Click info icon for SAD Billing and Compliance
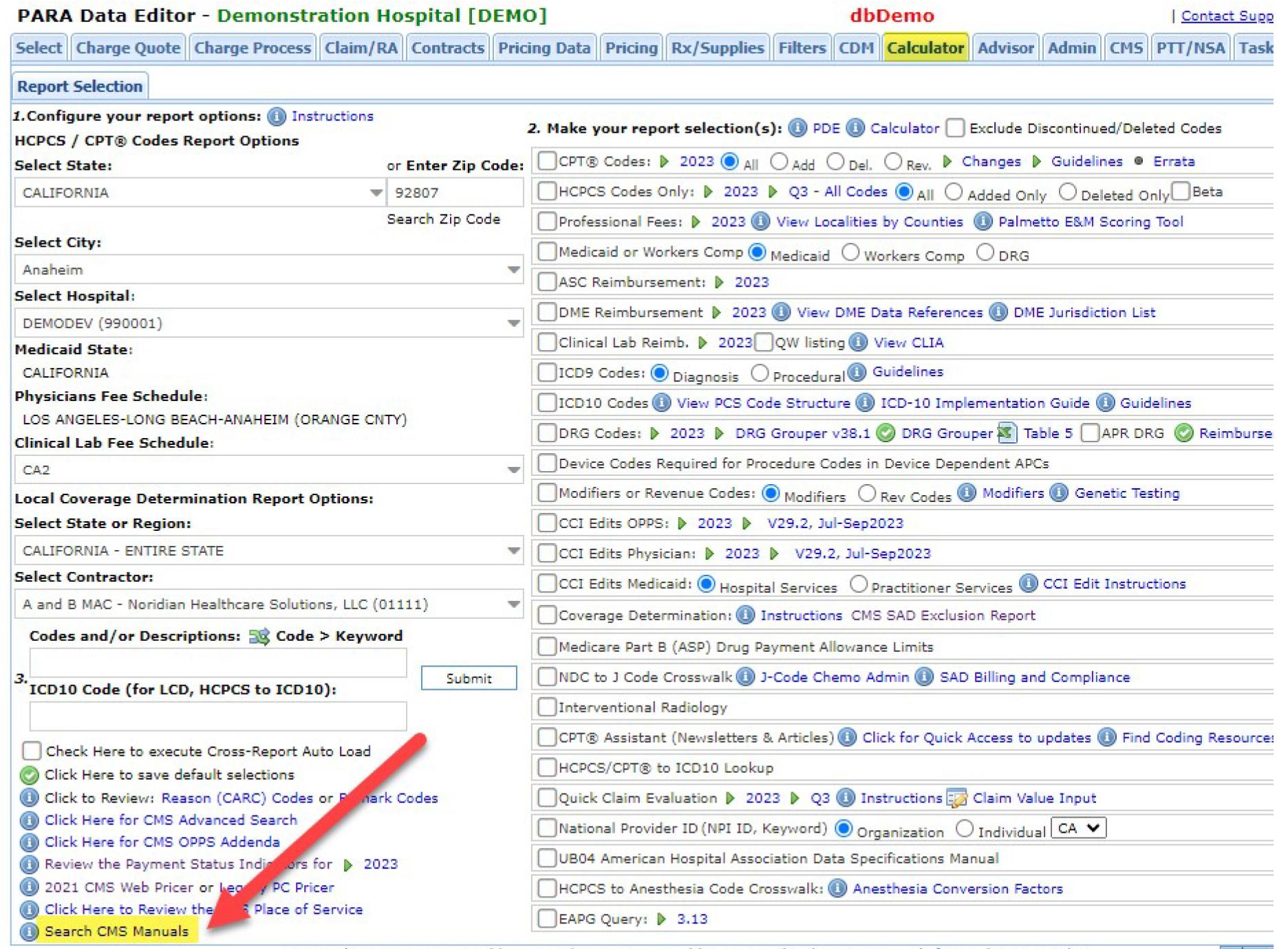The height and width of the screenshot is (949, 1288). click(x=925, y=677)
